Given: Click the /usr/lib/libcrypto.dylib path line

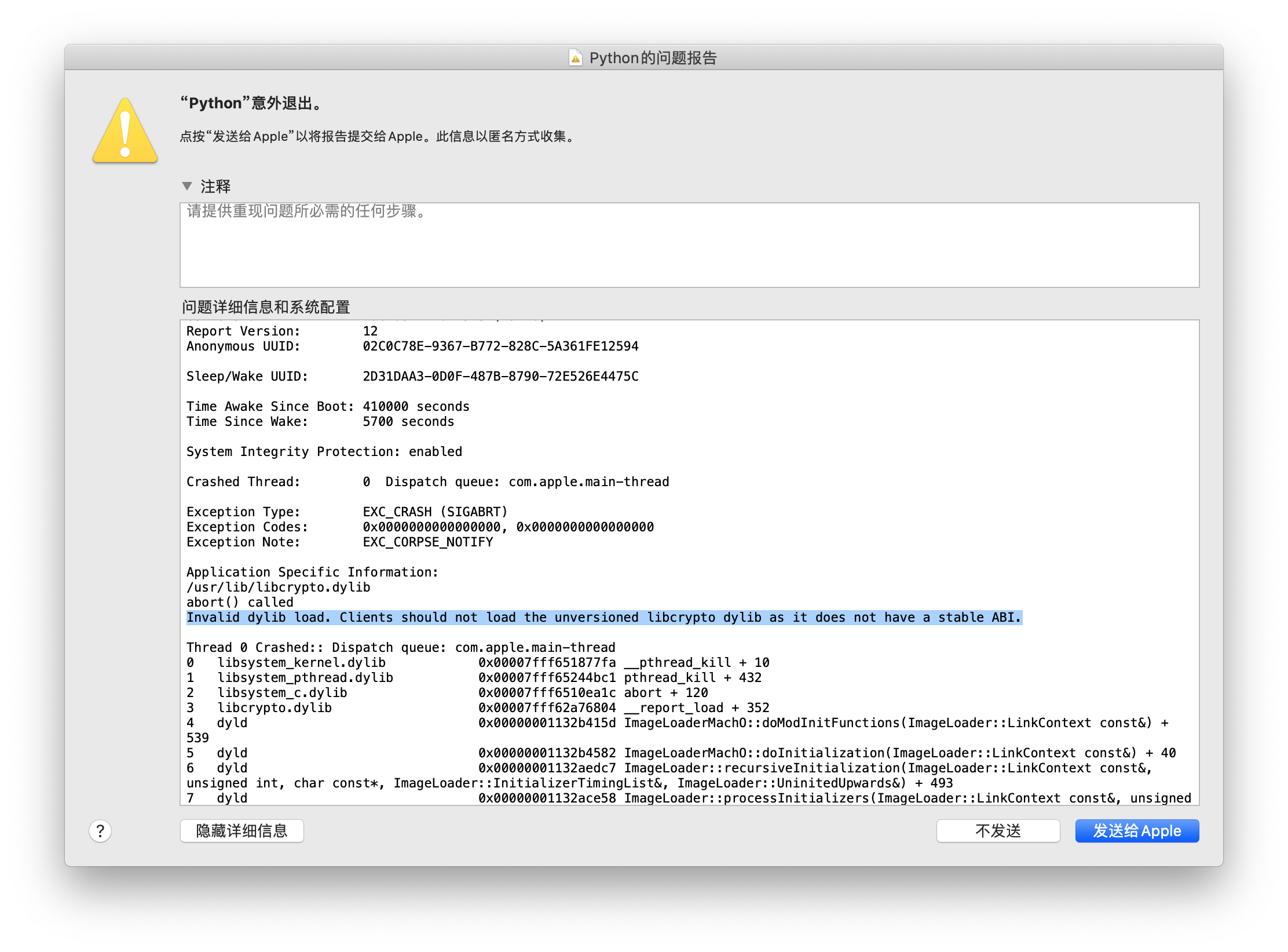Looking at the screenshot, I should tap(278, 587).
